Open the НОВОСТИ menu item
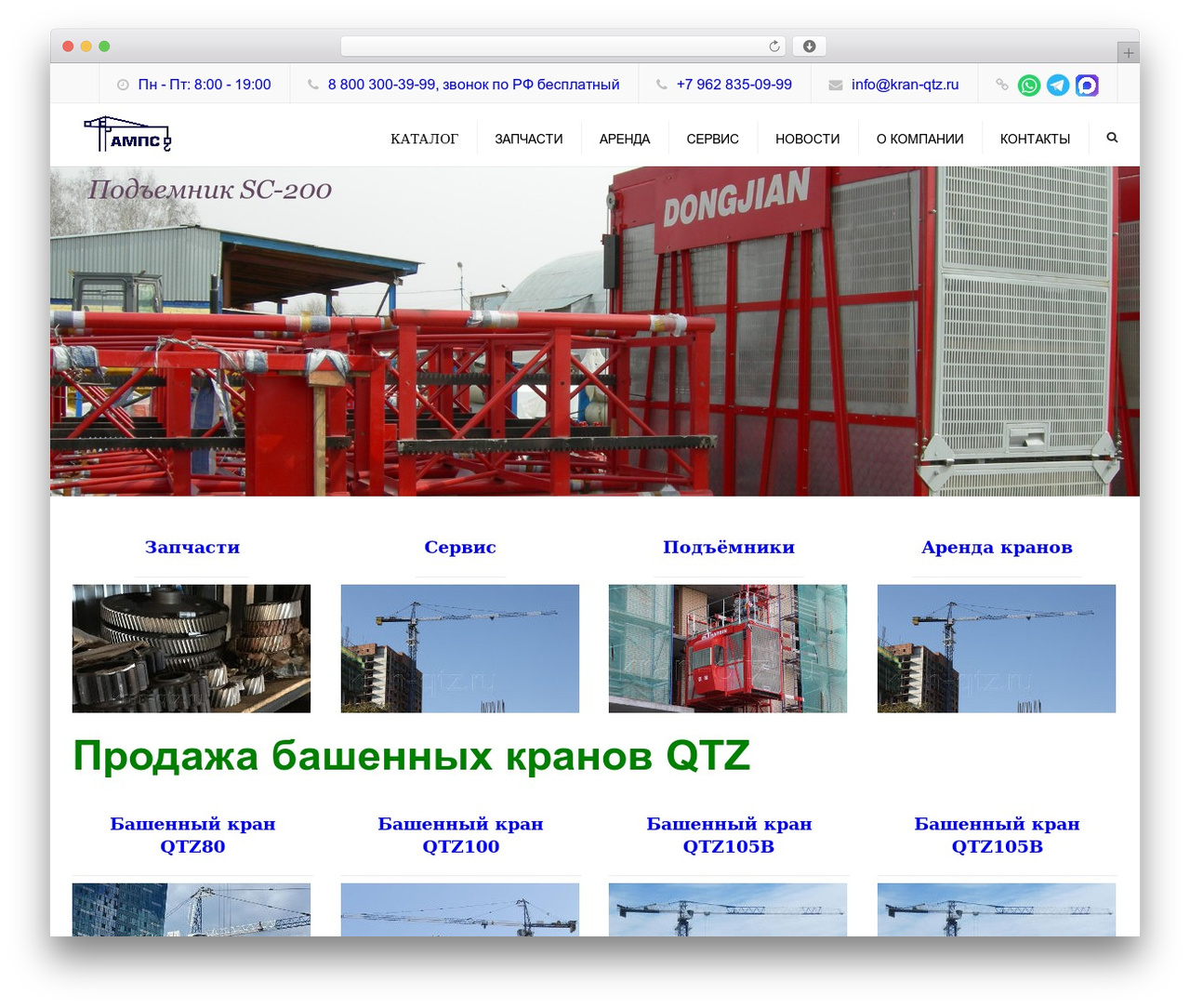Image resolution: width=1190 pixels, height=1008 pixels. click(x=808, y=139)
